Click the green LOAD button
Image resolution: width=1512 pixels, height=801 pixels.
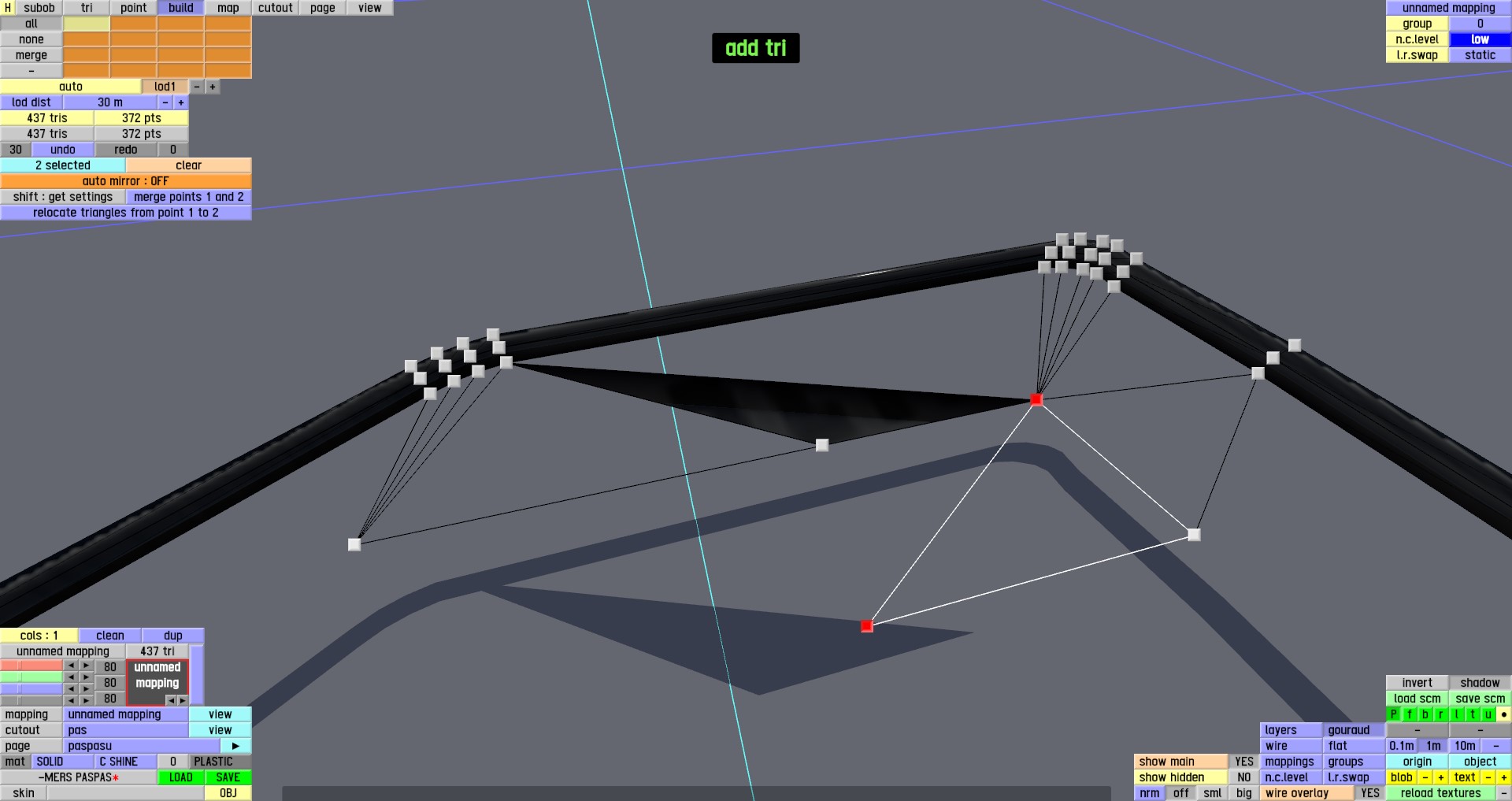point(180,777)
